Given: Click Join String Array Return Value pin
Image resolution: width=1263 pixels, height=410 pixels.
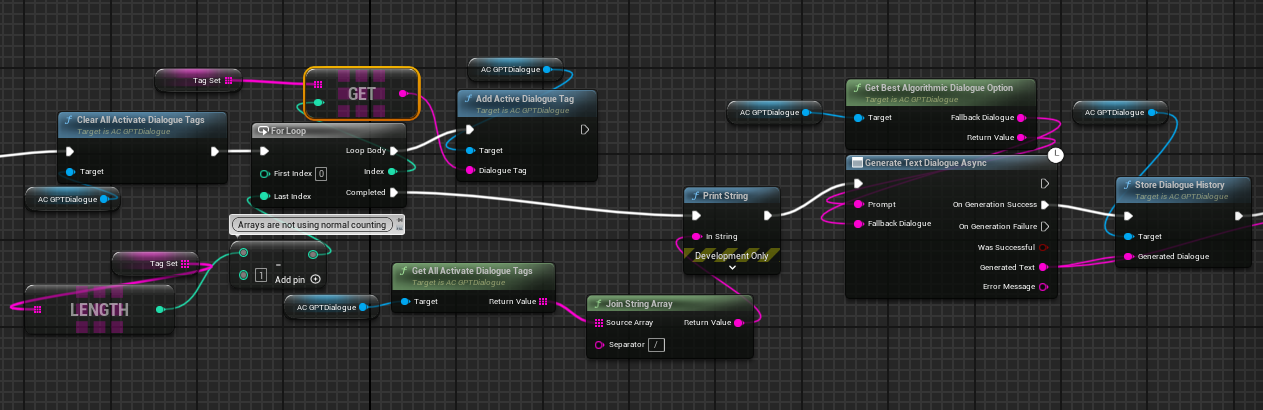Looking at the screenshot, I should (739, 323).
